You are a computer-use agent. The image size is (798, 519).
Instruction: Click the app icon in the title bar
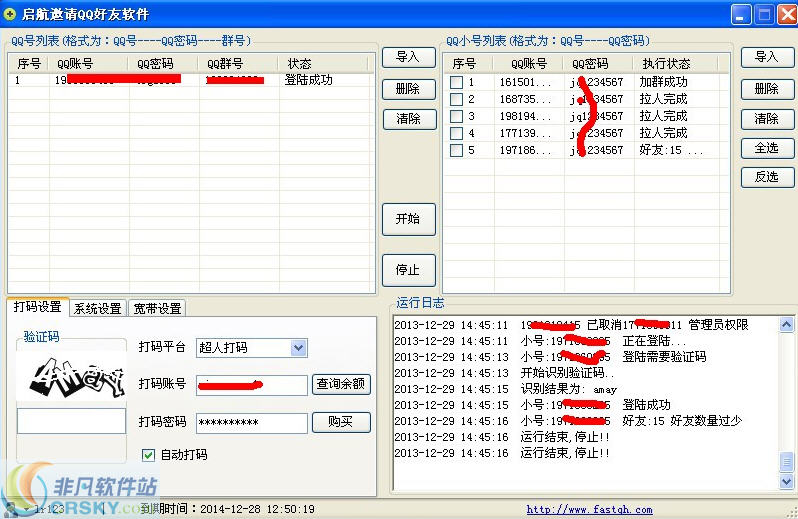click(x=9, y=14)
